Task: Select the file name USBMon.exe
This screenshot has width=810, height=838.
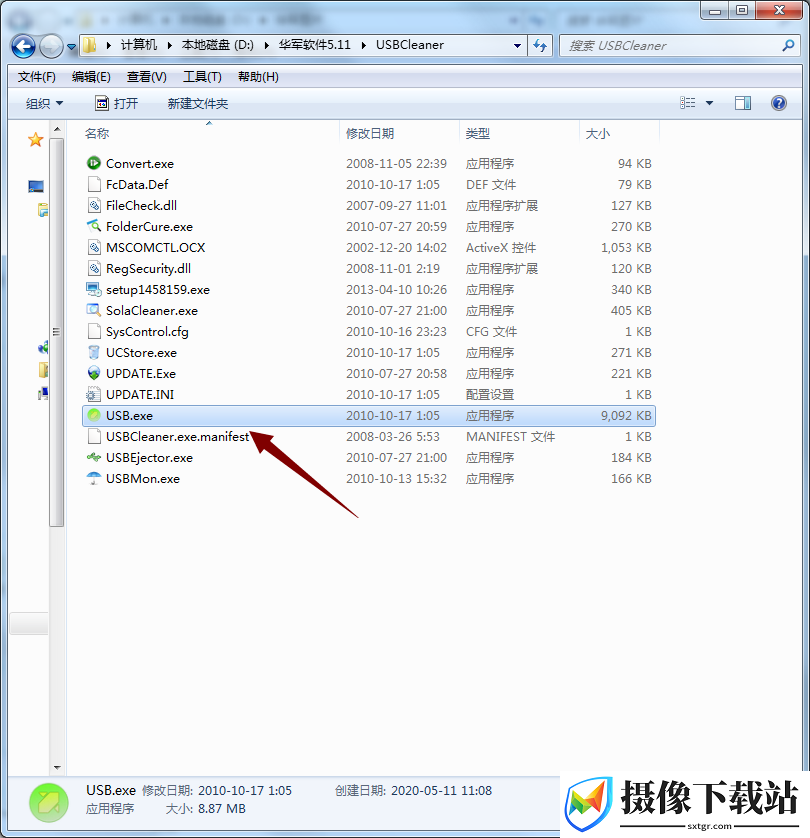Action: tap(143, 479)
